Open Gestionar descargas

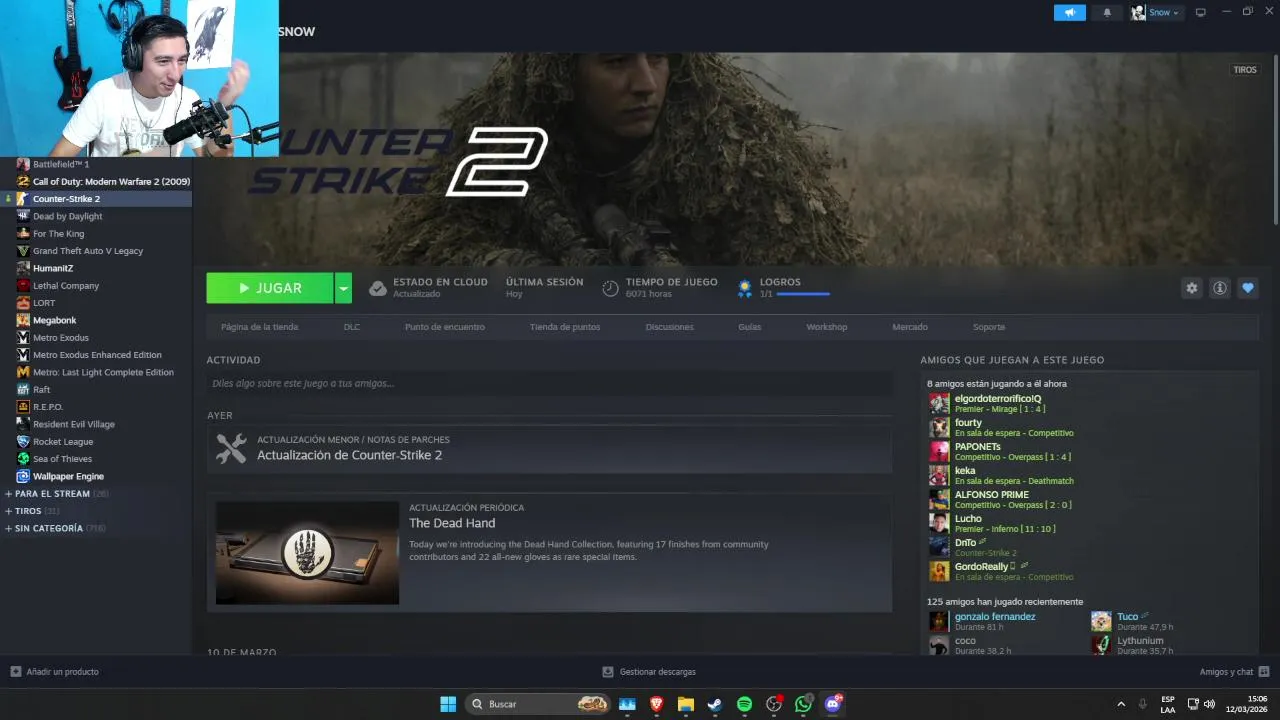pos(649,672)
